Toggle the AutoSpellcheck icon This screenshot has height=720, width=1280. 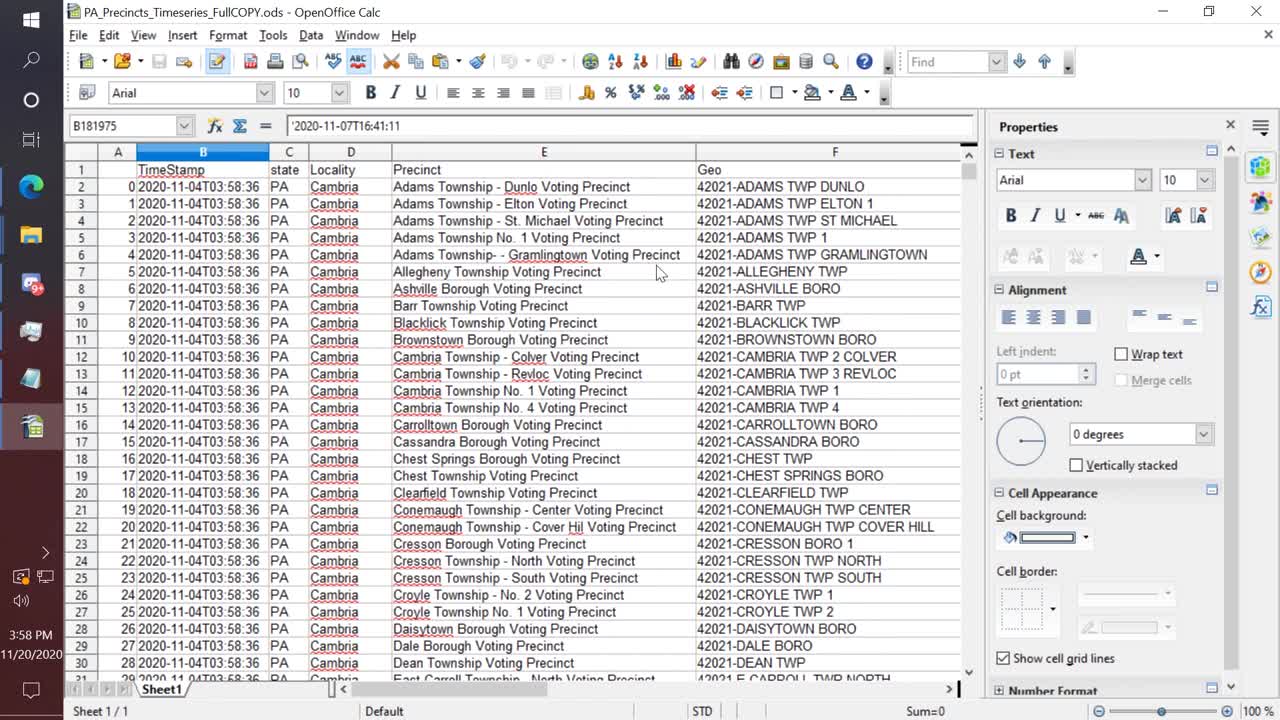(357, 62)
